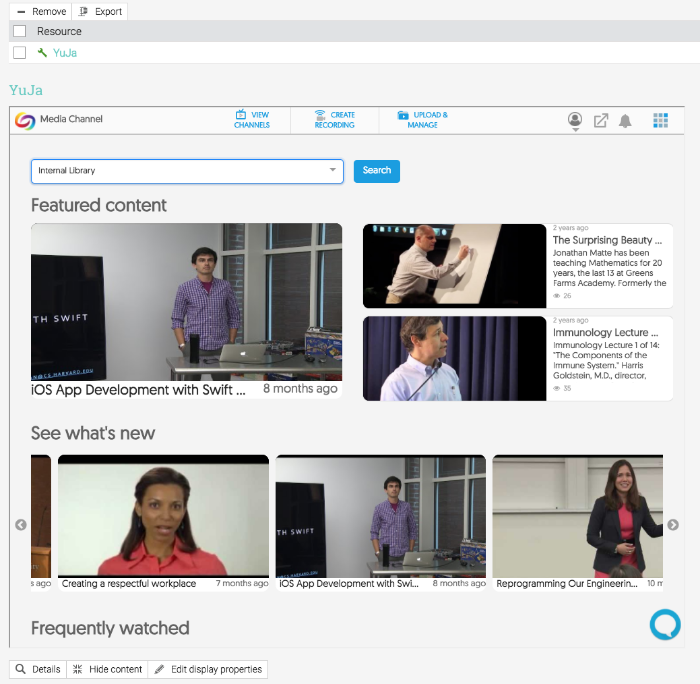Click the 8 months ago label on featured video
The height and width of the screenshot is (684, 700).
300,389
